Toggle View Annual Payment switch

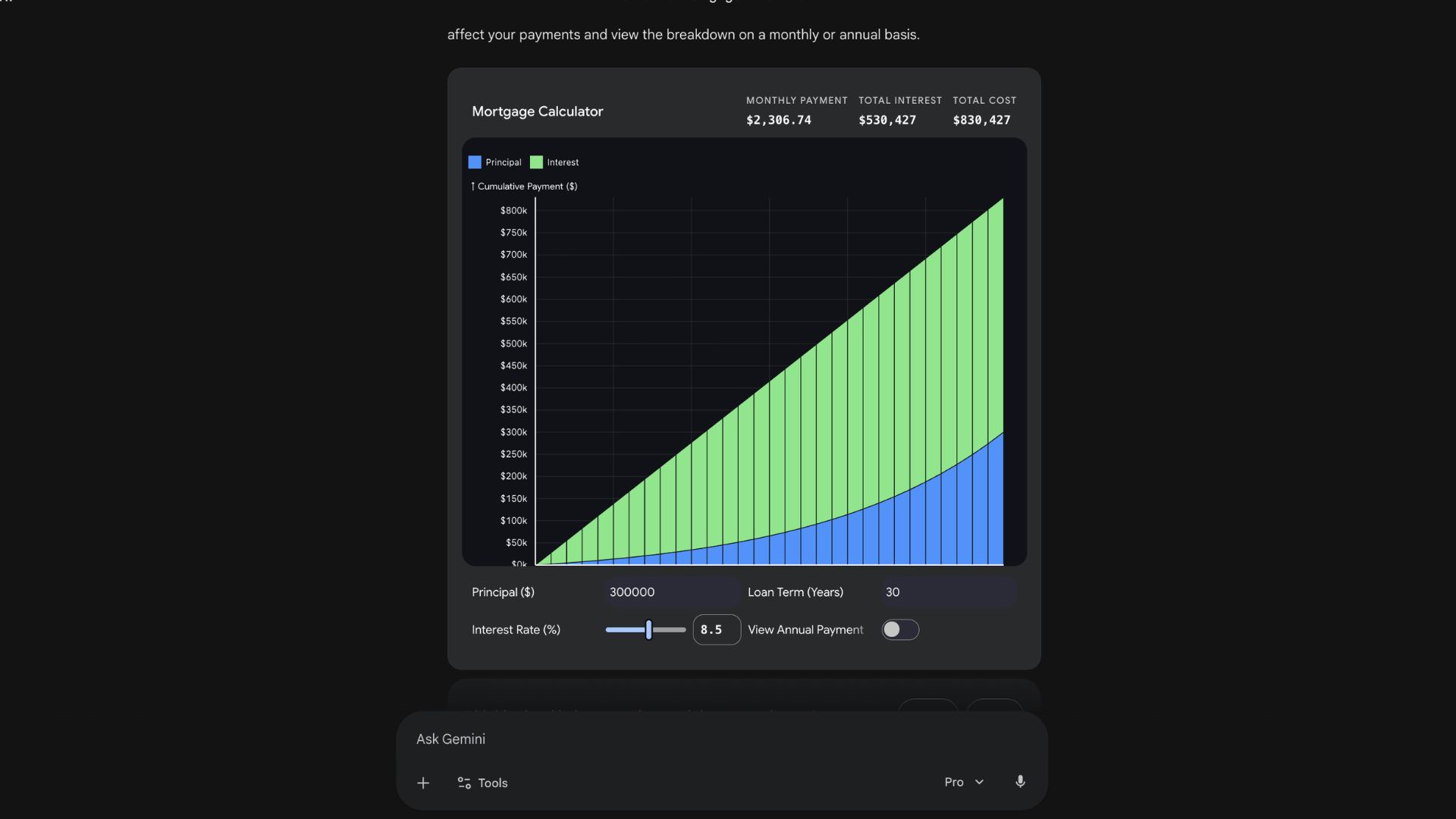click(899, 629)
